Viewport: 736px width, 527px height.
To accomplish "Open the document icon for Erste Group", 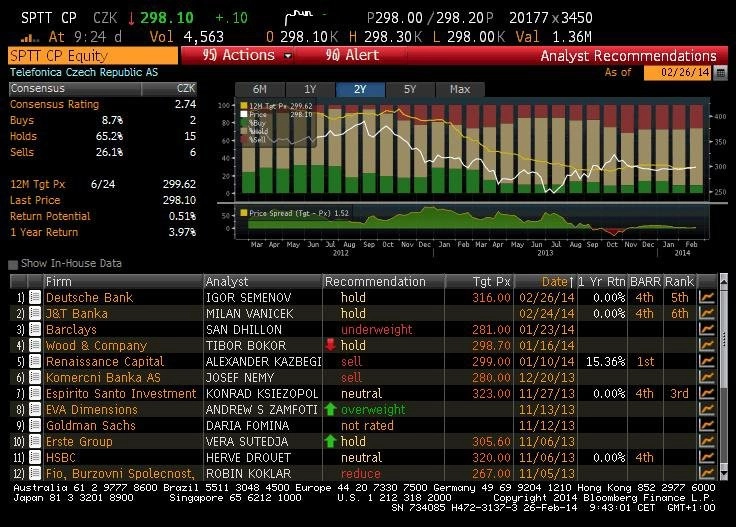I will 35,441.
